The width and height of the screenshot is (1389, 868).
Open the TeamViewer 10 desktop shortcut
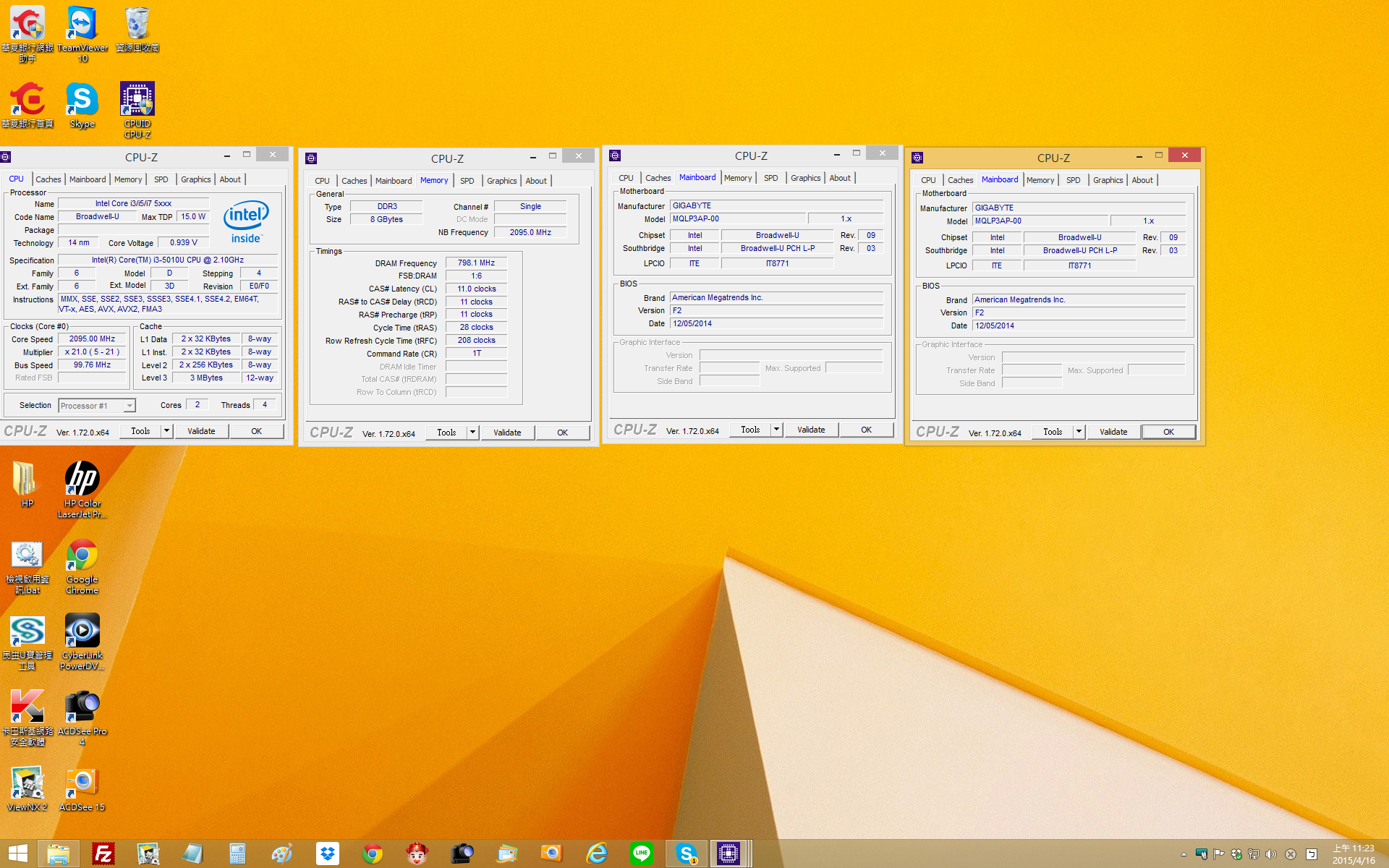tap(82, 33)
